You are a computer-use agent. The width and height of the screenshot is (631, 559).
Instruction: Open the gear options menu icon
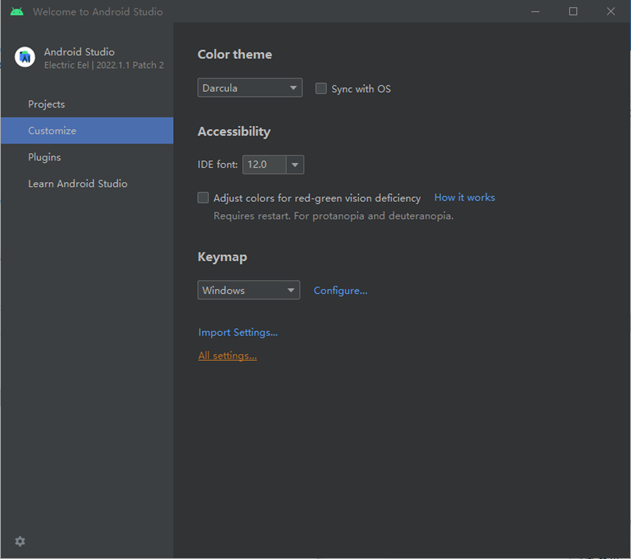[20, 541]
